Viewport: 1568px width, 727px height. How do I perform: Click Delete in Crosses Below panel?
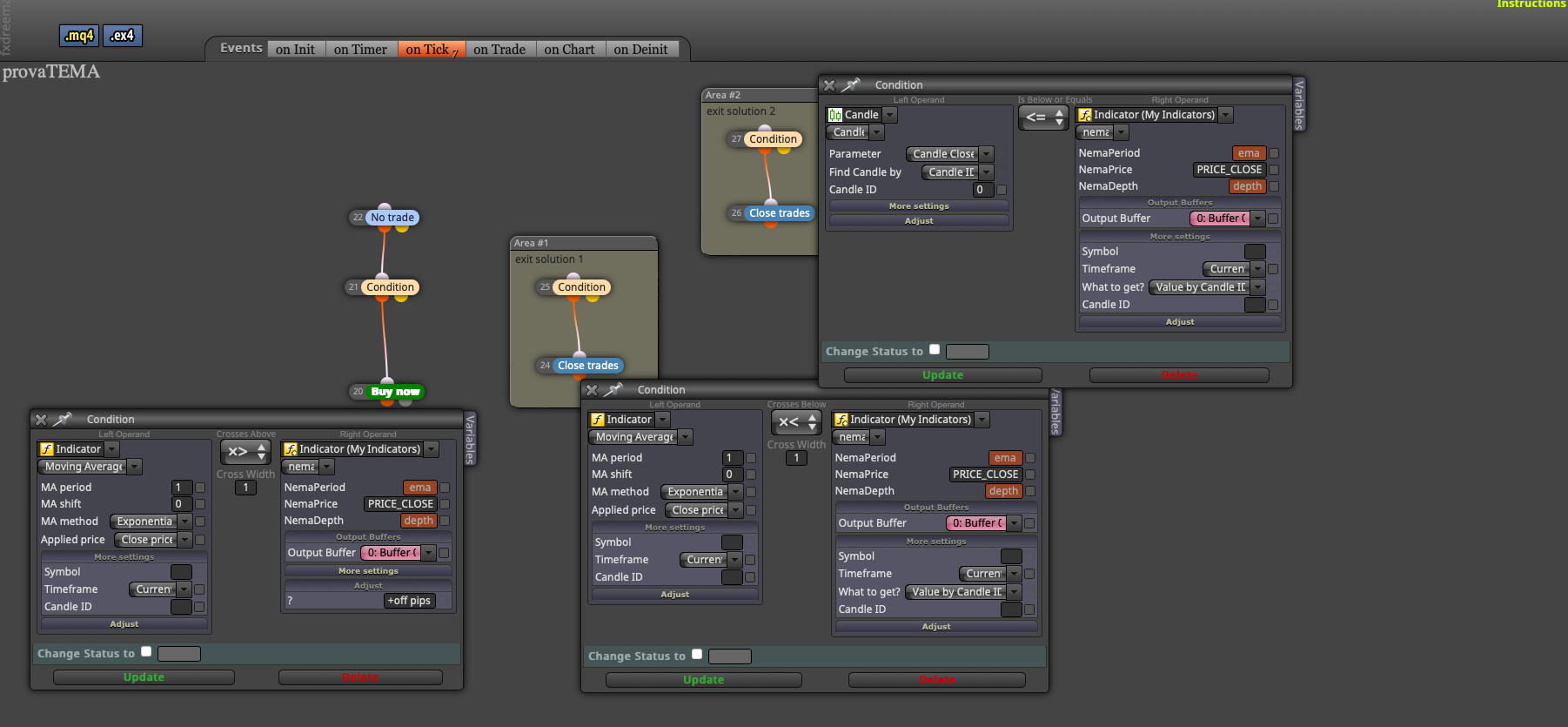pyautogui.click(x=937, y=680)
